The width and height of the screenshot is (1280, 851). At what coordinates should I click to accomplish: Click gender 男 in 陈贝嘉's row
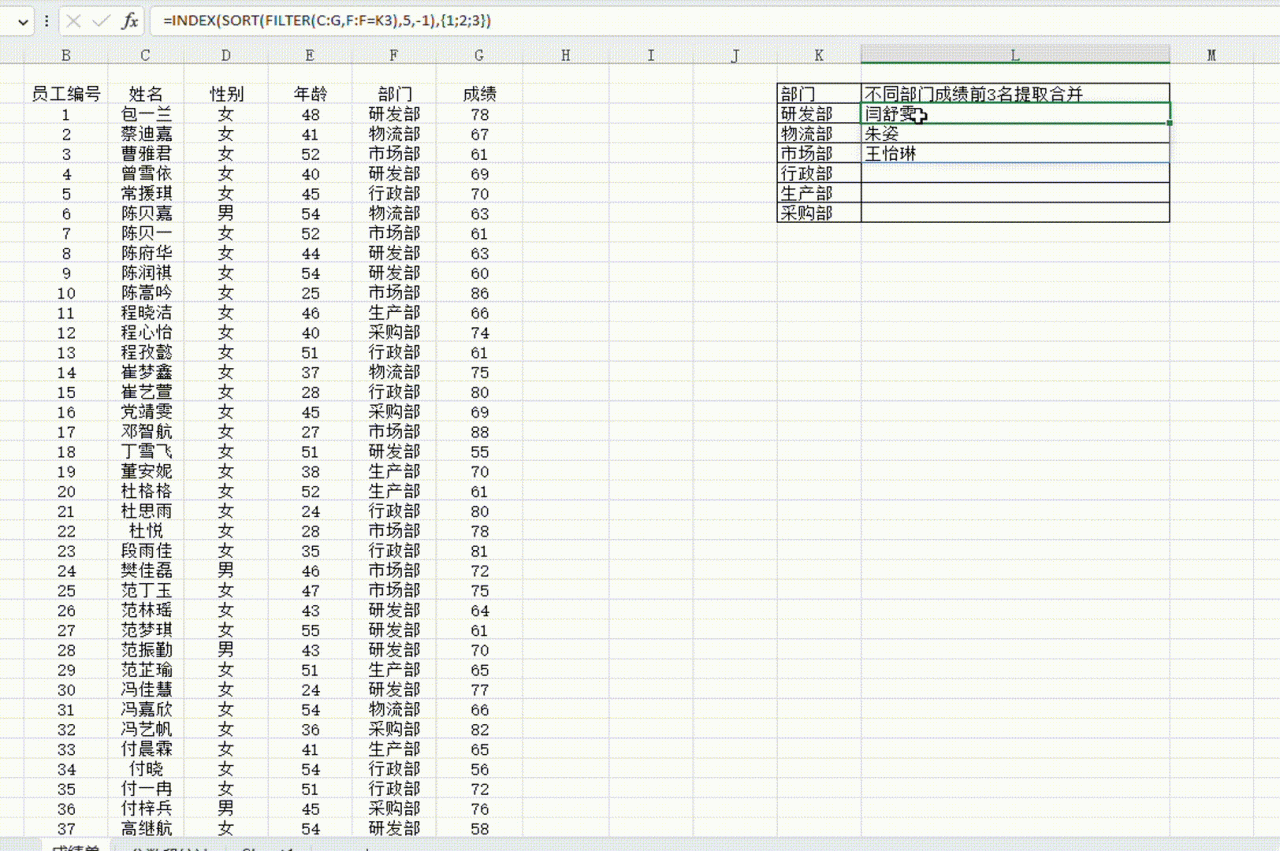click(x=226, y=213)
